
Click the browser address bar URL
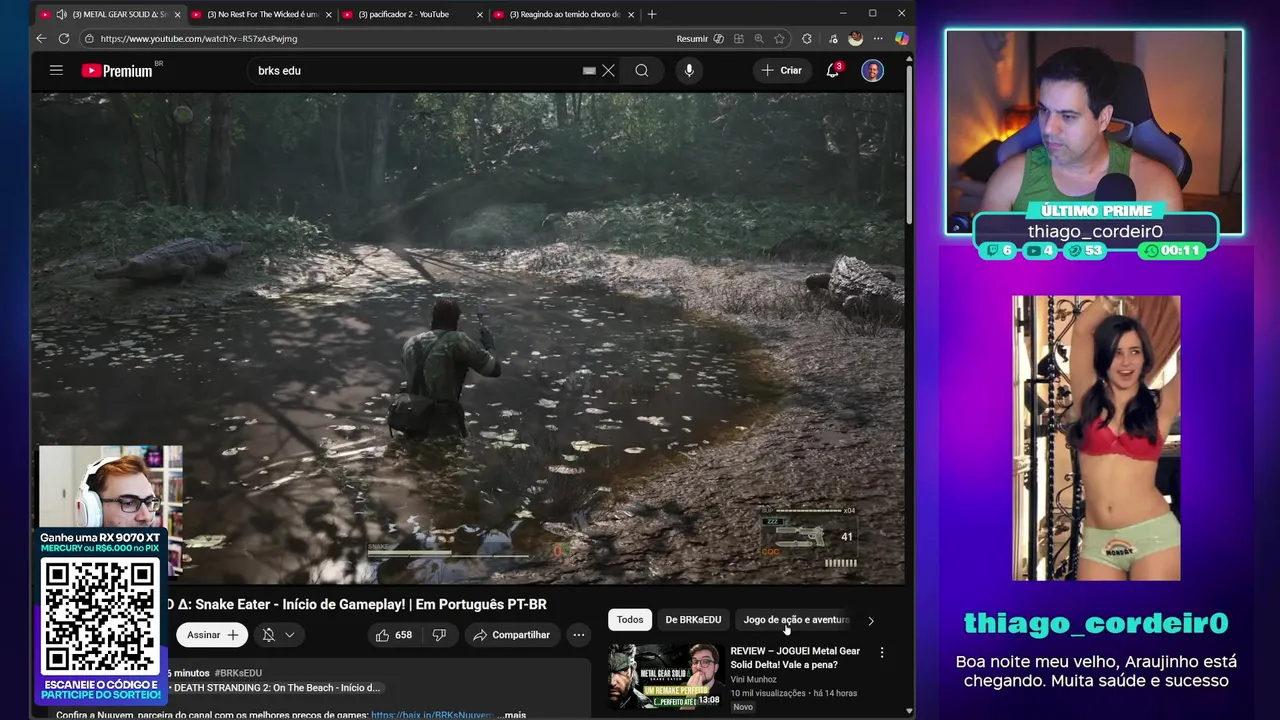(x=198, y=38)
